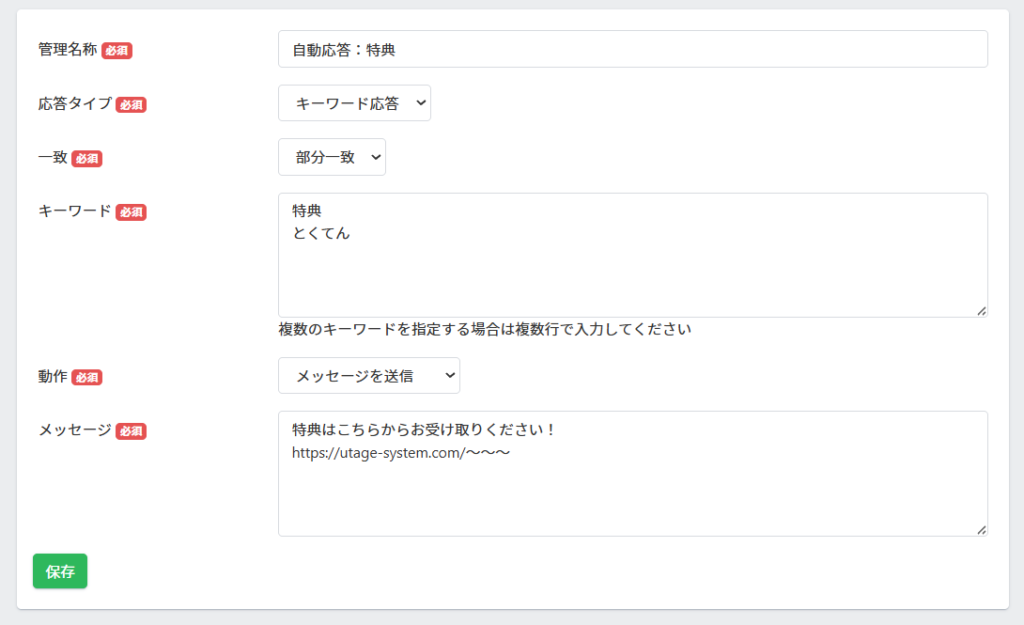This screenshot has height=625, width=1024.
Task: Open the 動作 dropdown showing メッセージを送信
Action: tap(368, 376)
